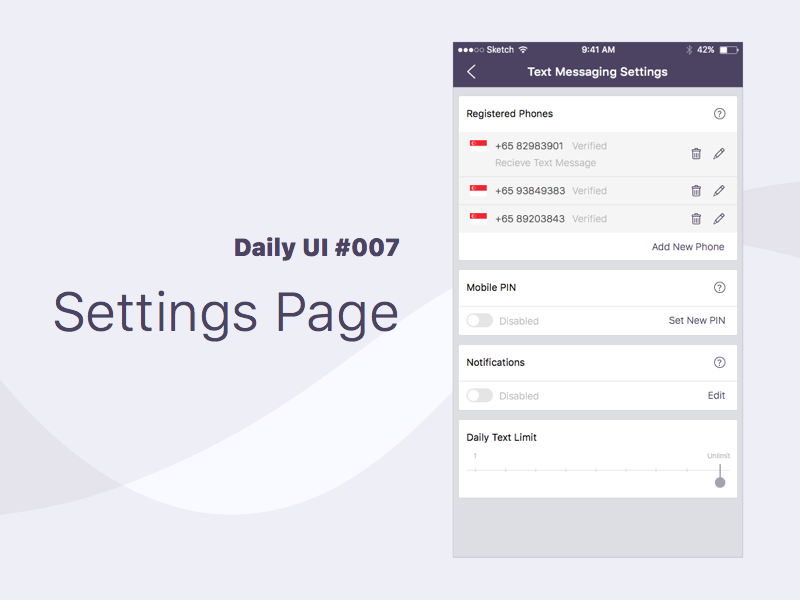Delete the phone number +65 82983901

click(697, 154)
